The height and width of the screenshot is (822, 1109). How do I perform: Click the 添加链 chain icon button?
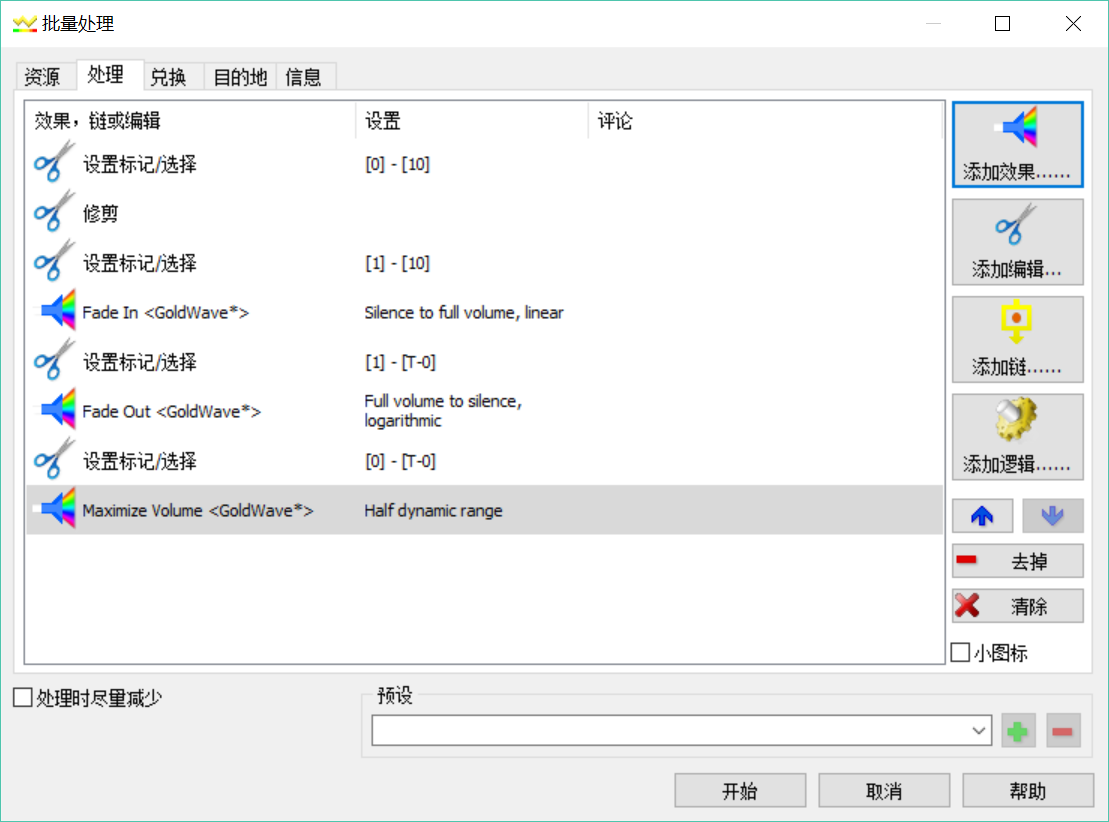pos(1017,338)
